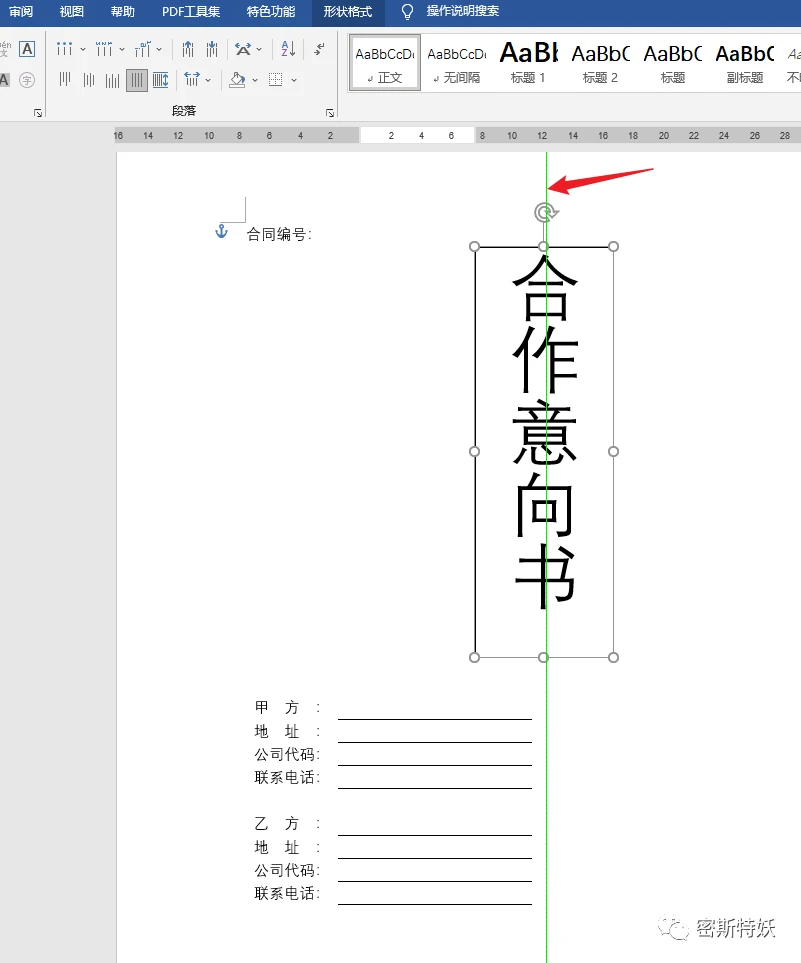Open the borders grid icon
Screen dimensions: 801x963
(x=274, y=79)
